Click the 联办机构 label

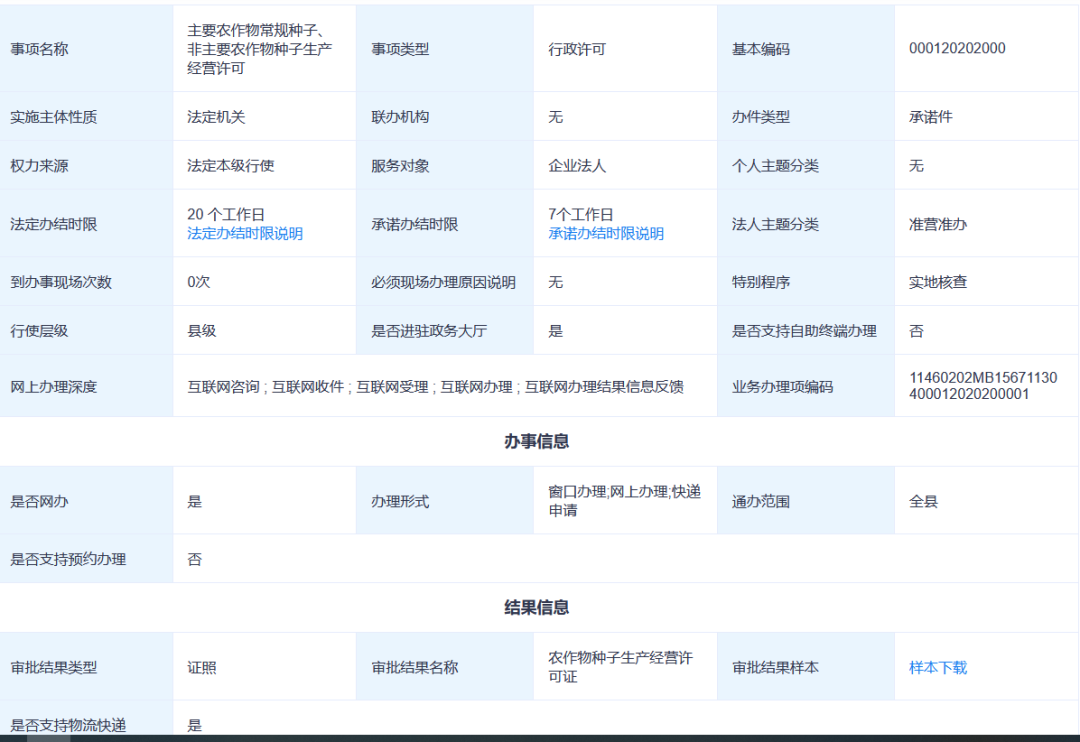[x=400, y=117]
